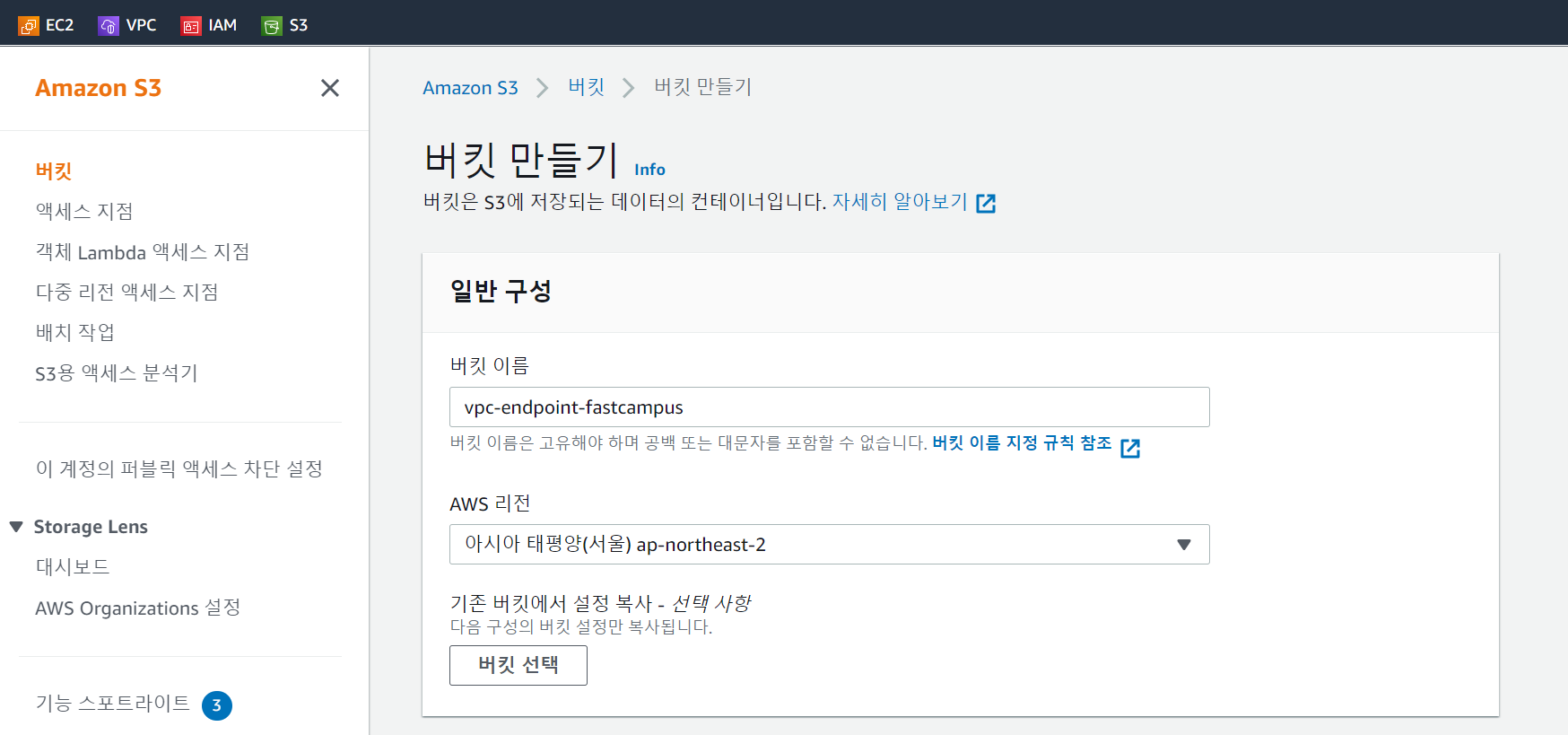Viewport: 1568px width, 735px height.
Task: Go to 액세스 지점 in the sidebar
Action: (x=84, y=211)
